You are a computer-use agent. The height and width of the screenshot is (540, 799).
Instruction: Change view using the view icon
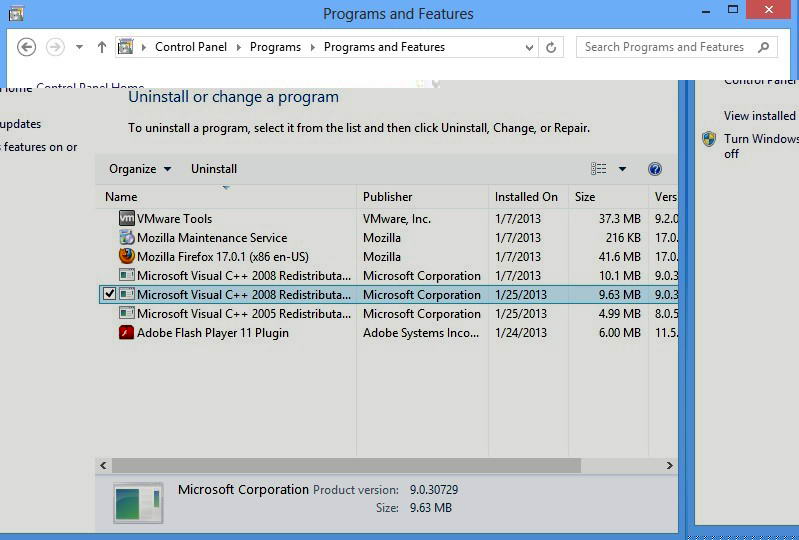599,169
